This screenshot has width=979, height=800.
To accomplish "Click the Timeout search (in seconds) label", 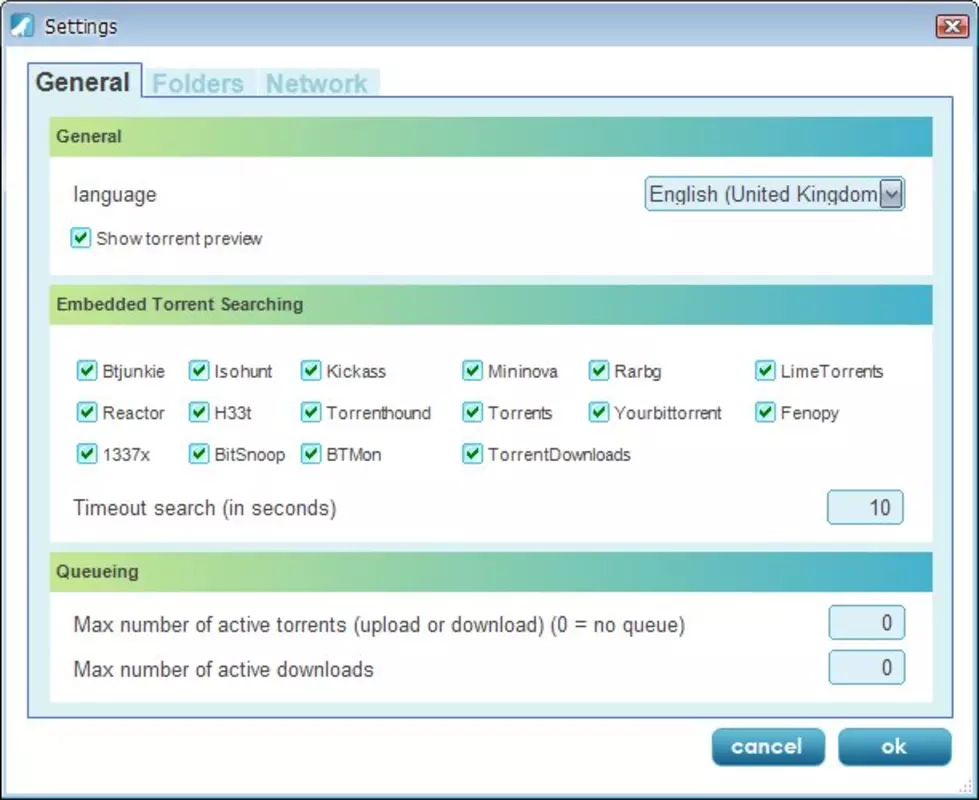I will tap(205, 508).
